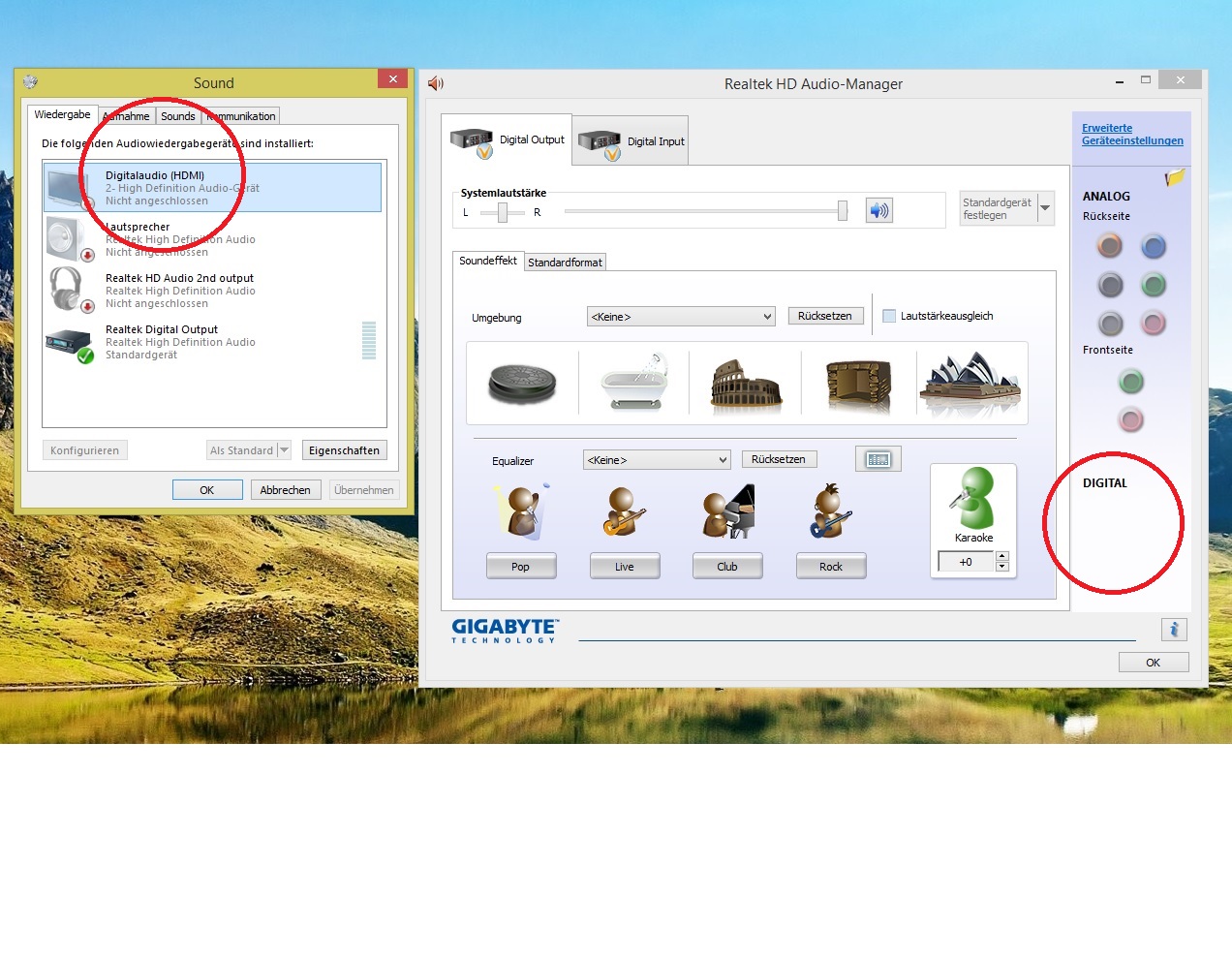
Task: Click OK in the Sound window
Action: pos(207,490)
